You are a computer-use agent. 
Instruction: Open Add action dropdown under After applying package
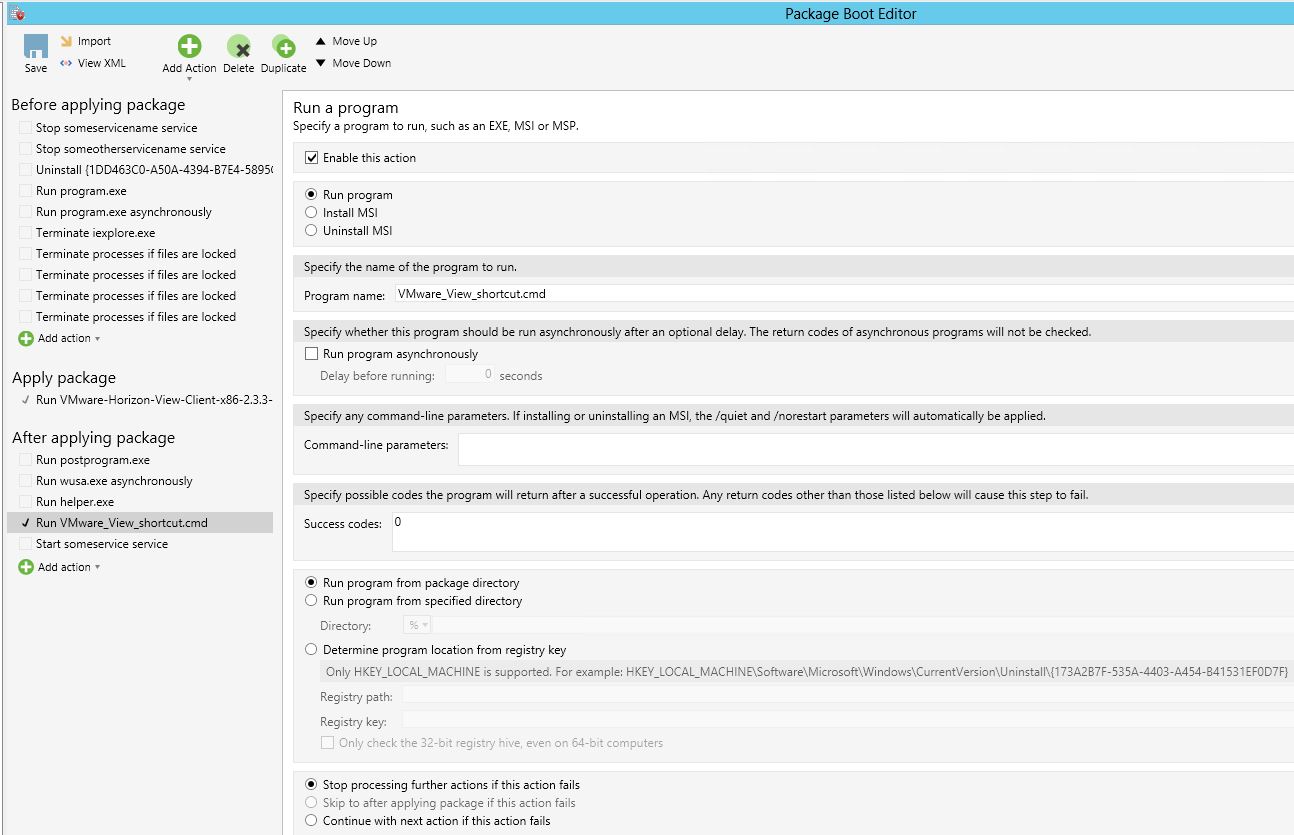(x=97, y=568)
